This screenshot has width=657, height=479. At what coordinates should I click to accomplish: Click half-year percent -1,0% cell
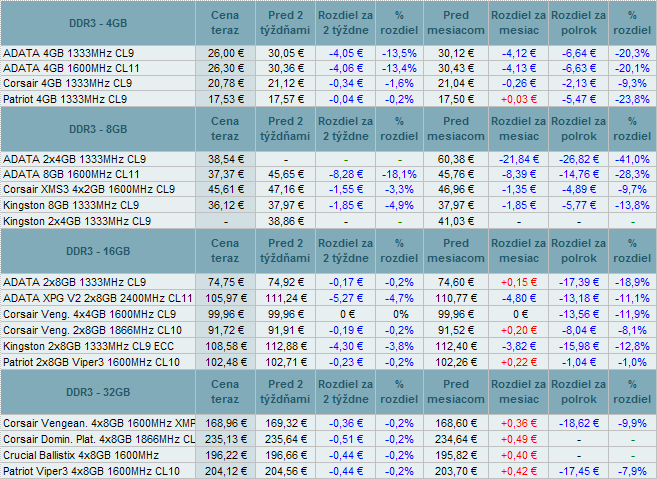(632, 362)
